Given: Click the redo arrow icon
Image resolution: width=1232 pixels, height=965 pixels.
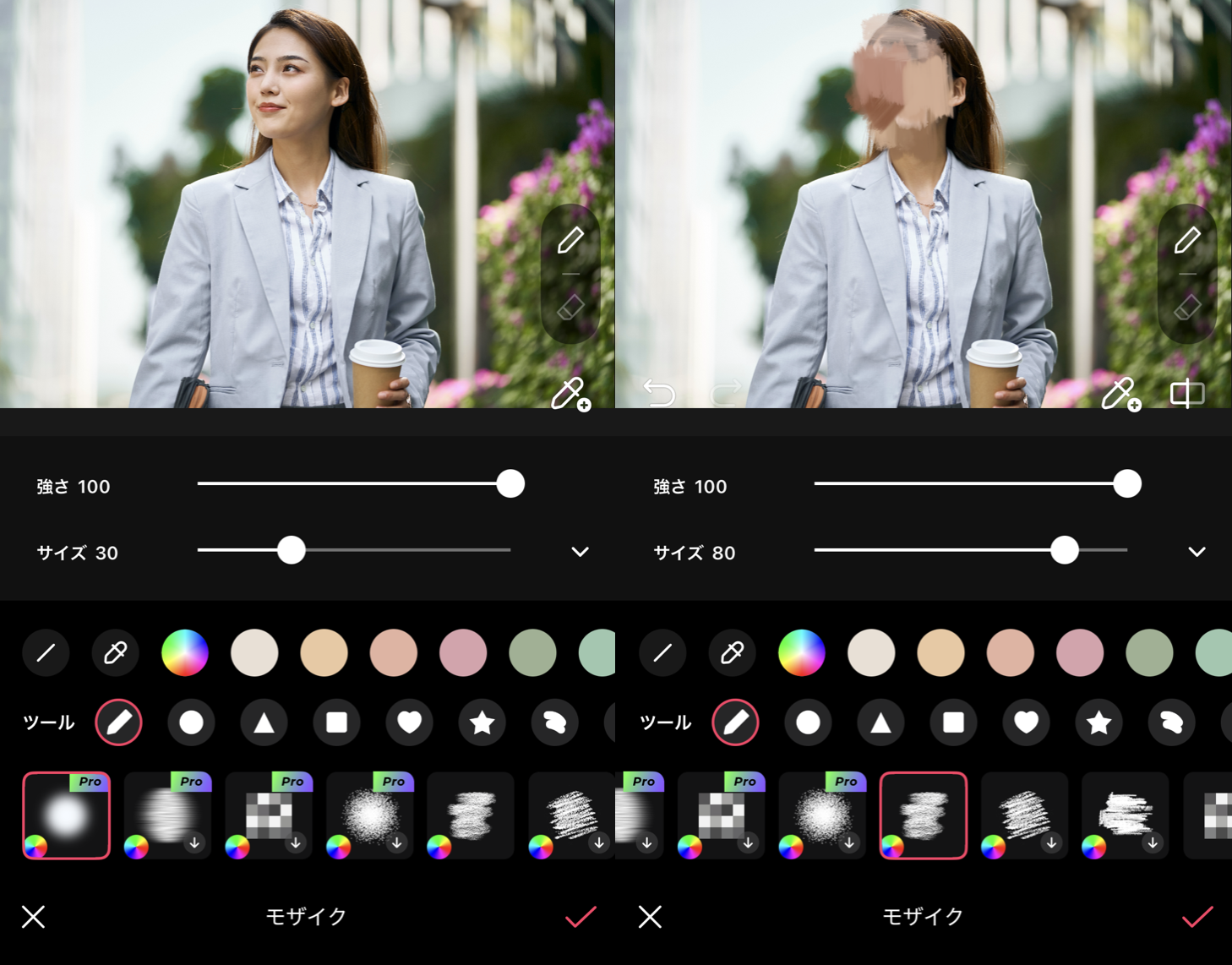Looking at the screenshot, I should (x=725, y=392).
